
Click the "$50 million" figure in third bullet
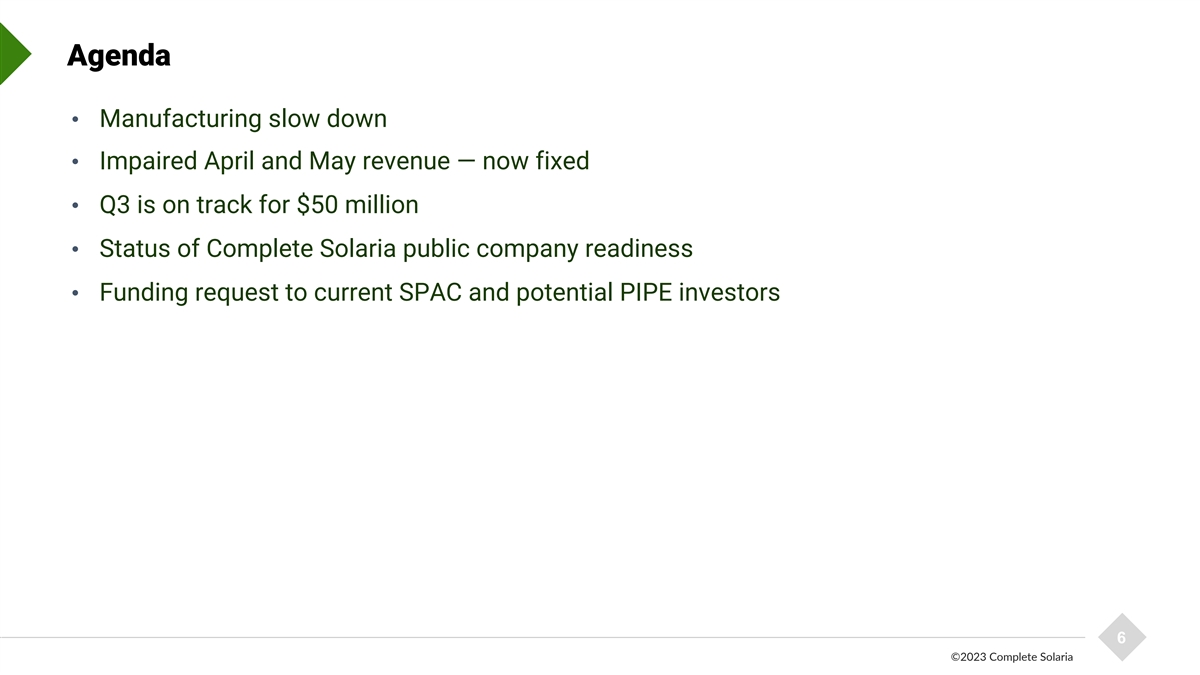[358, 205]
